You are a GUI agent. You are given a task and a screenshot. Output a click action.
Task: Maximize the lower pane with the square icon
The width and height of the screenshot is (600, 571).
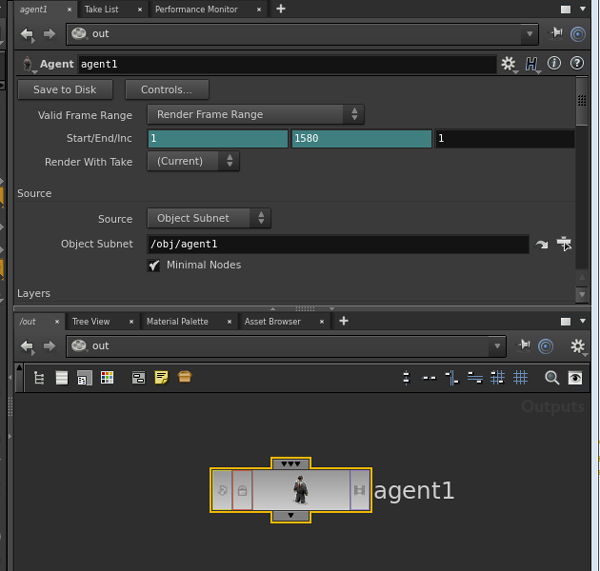click(566, 322)
